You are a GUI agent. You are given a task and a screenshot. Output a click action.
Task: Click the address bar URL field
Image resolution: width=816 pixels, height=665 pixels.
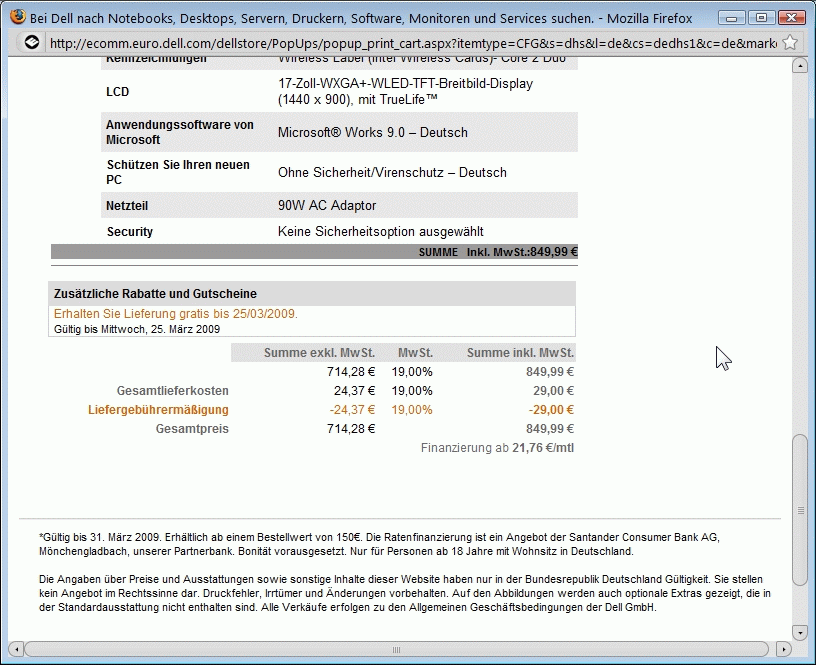point(412,43)
